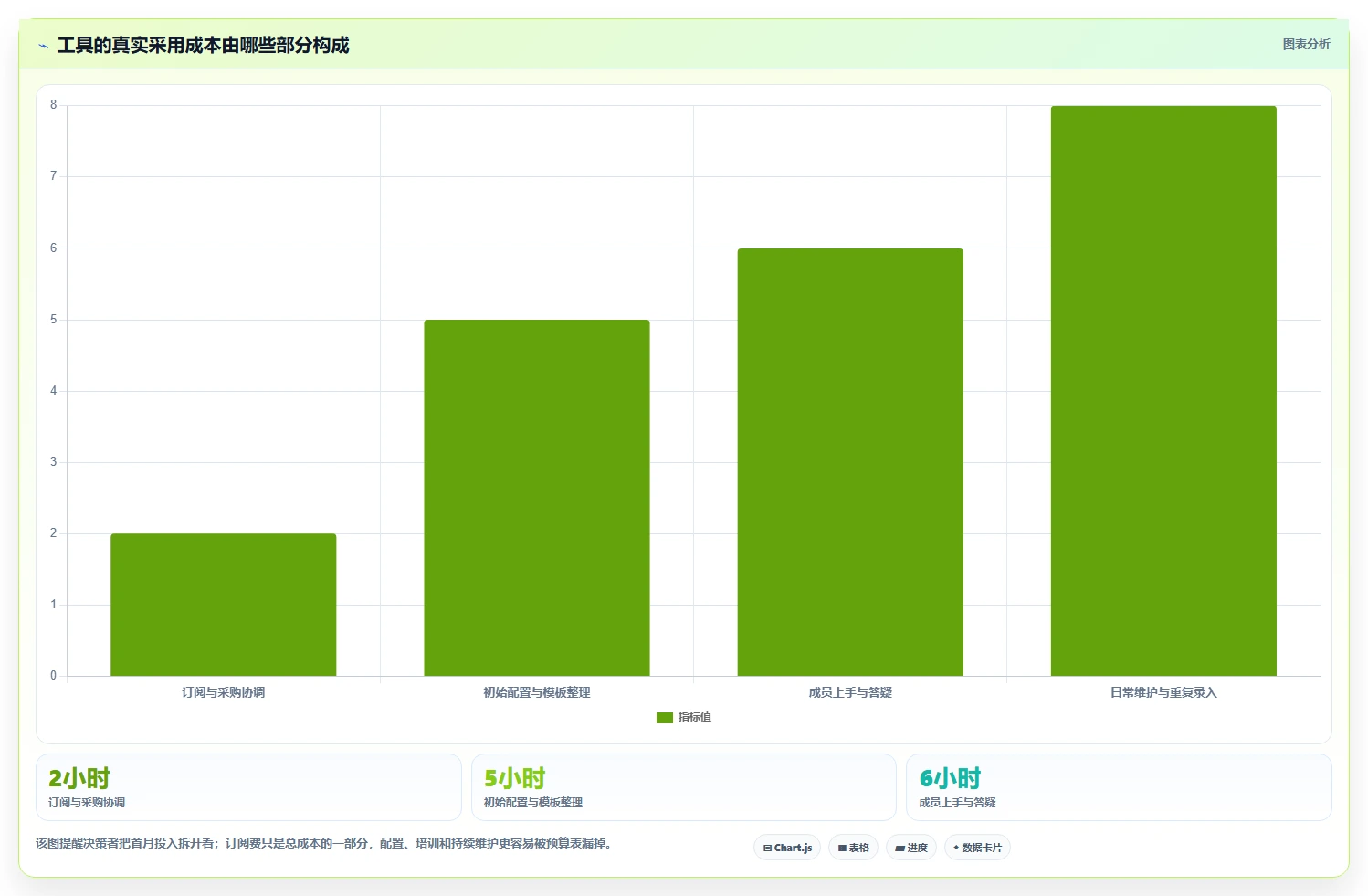Click the y-axis value 5
Image resolution: width=1368 pixels, height=896 pixels.
point(53,320)
